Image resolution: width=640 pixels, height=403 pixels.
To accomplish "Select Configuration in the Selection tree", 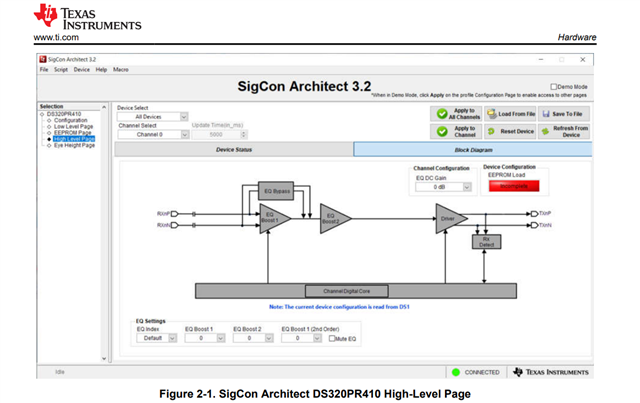I will pos(71,120).
